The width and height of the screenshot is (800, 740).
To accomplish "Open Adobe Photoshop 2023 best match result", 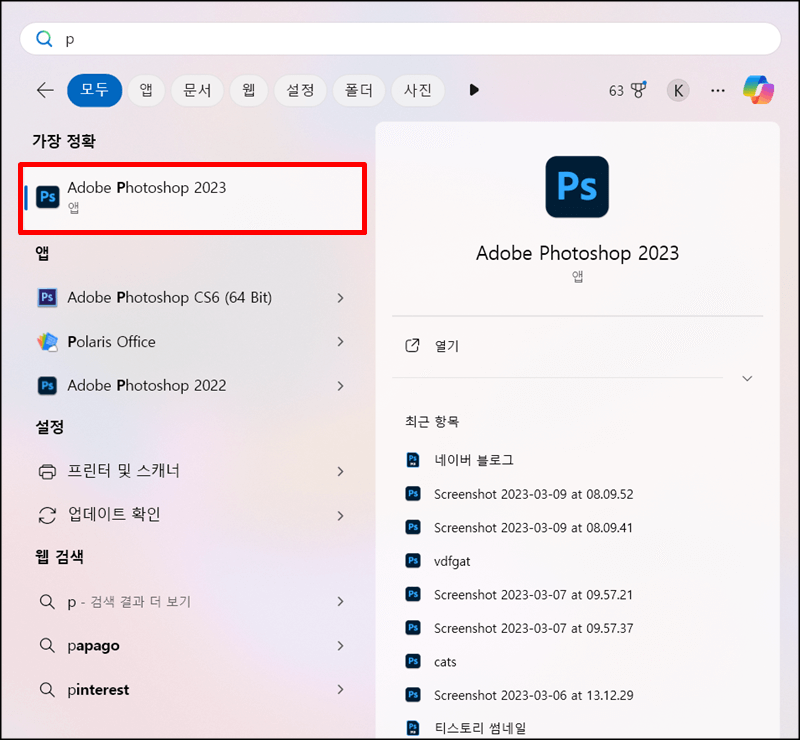I will [192, 199].
